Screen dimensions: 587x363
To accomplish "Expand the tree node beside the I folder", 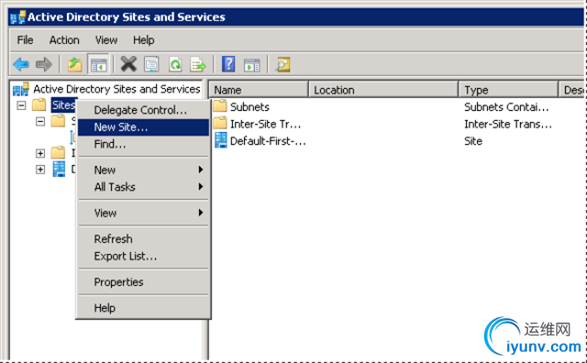I will click(40, 153).
